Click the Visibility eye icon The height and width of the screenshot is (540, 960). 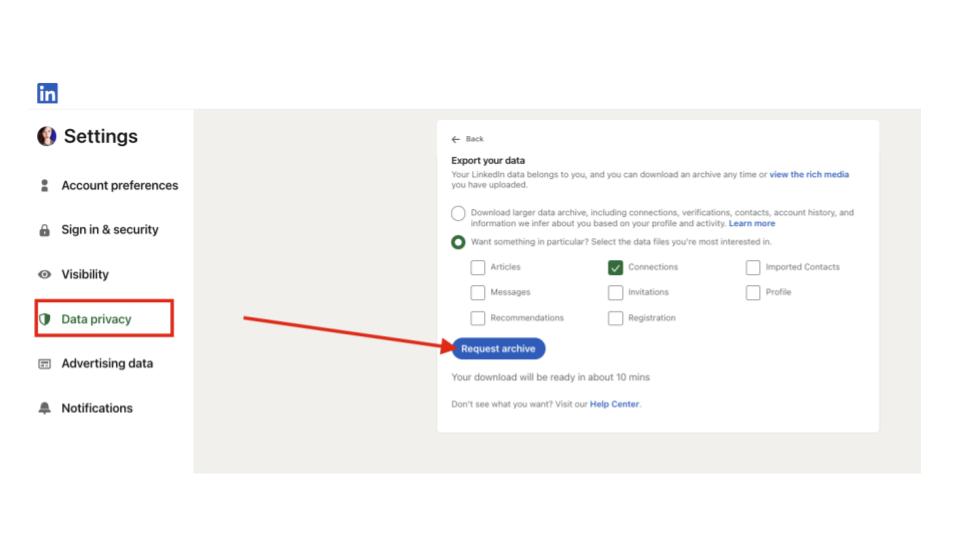coord(44,274)
